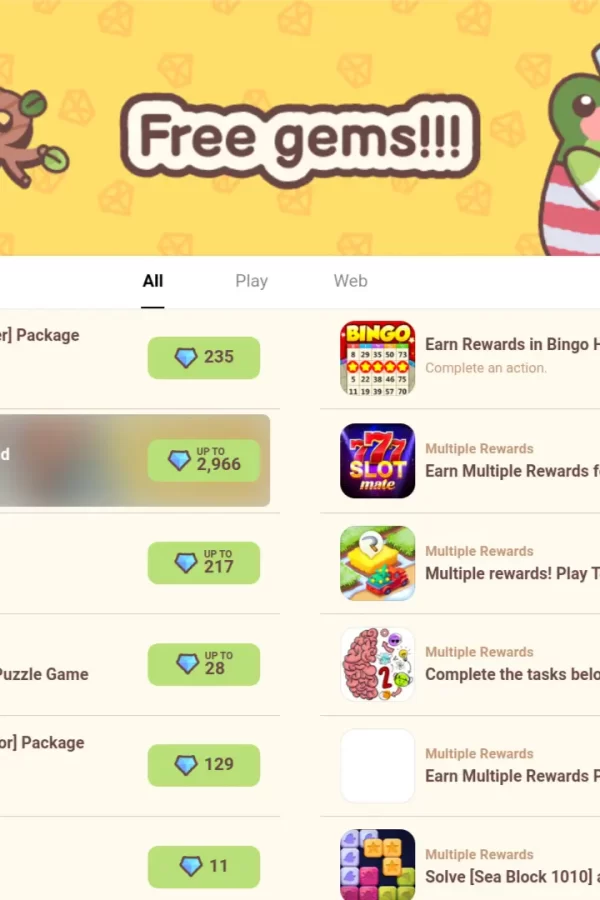Claim the up to 28 gems button

point(204,664)
